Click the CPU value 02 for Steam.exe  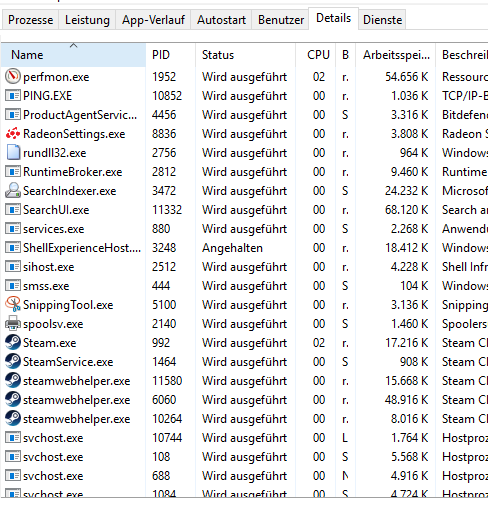point(319,343)
